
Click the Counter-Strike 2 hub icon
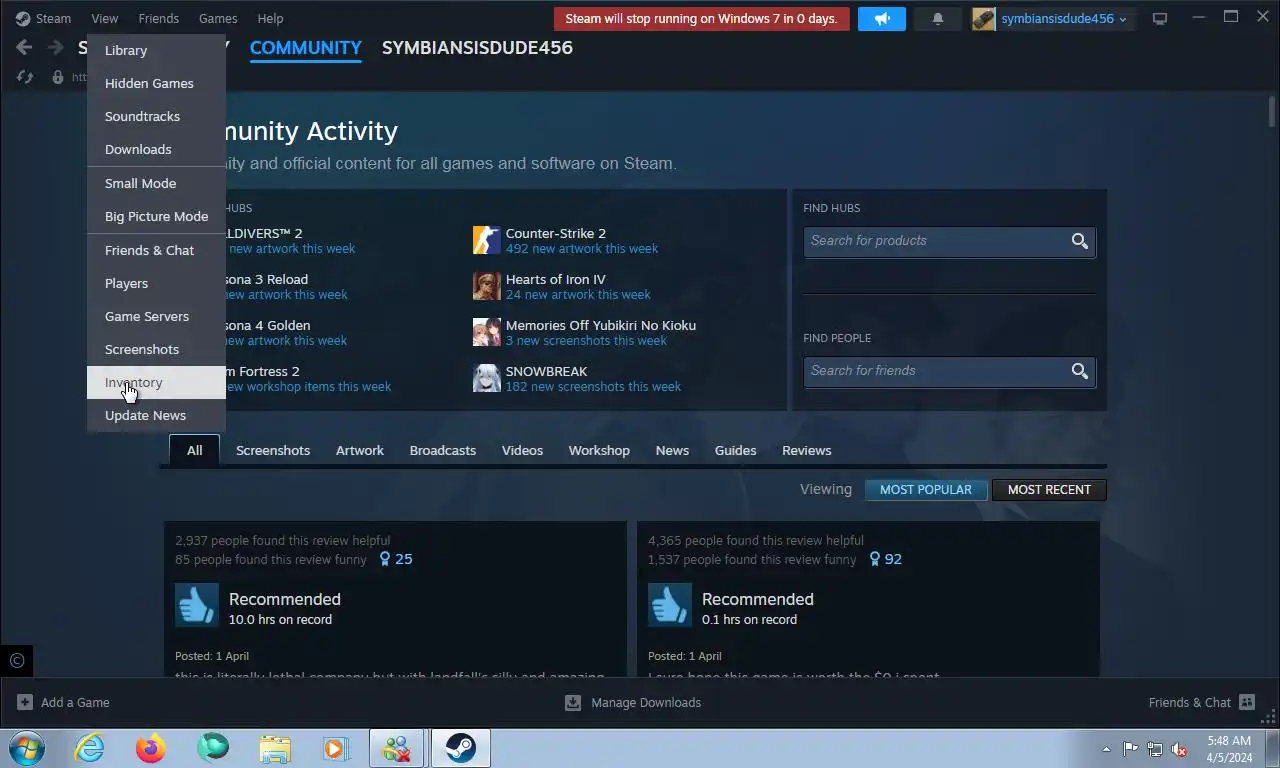point(486,240)
